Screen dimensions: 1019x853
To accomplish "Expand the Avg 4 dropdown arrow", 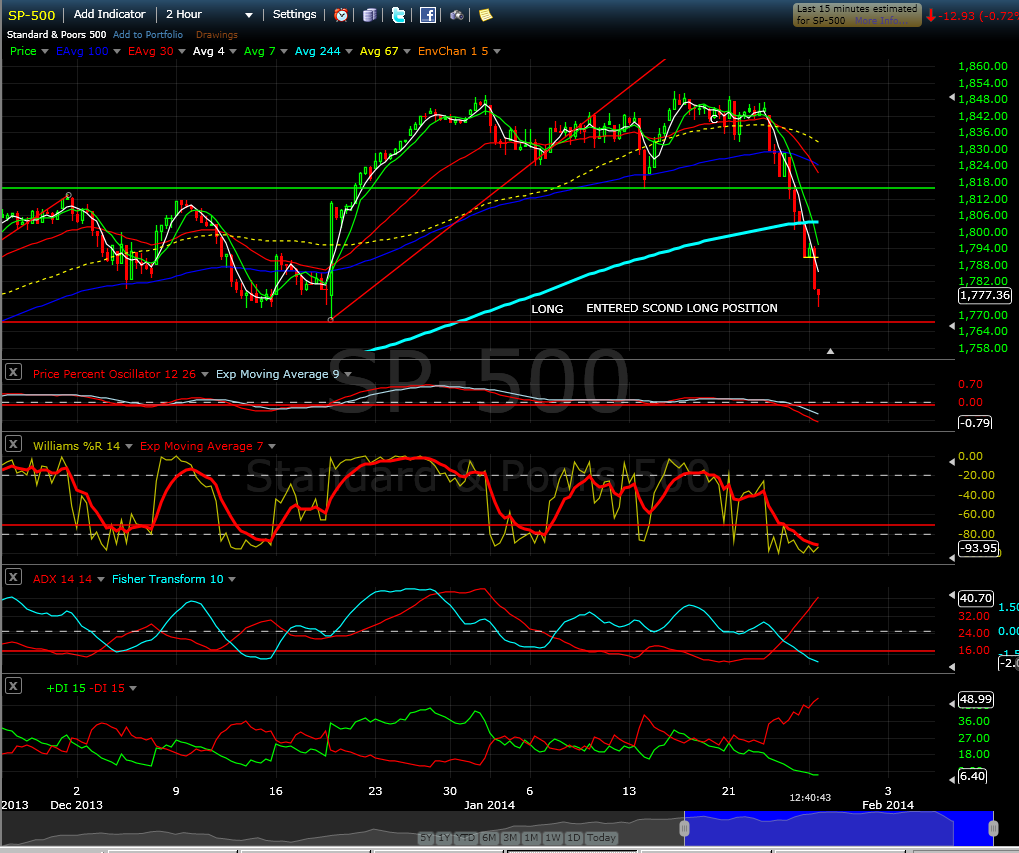I will pos(233,51).
